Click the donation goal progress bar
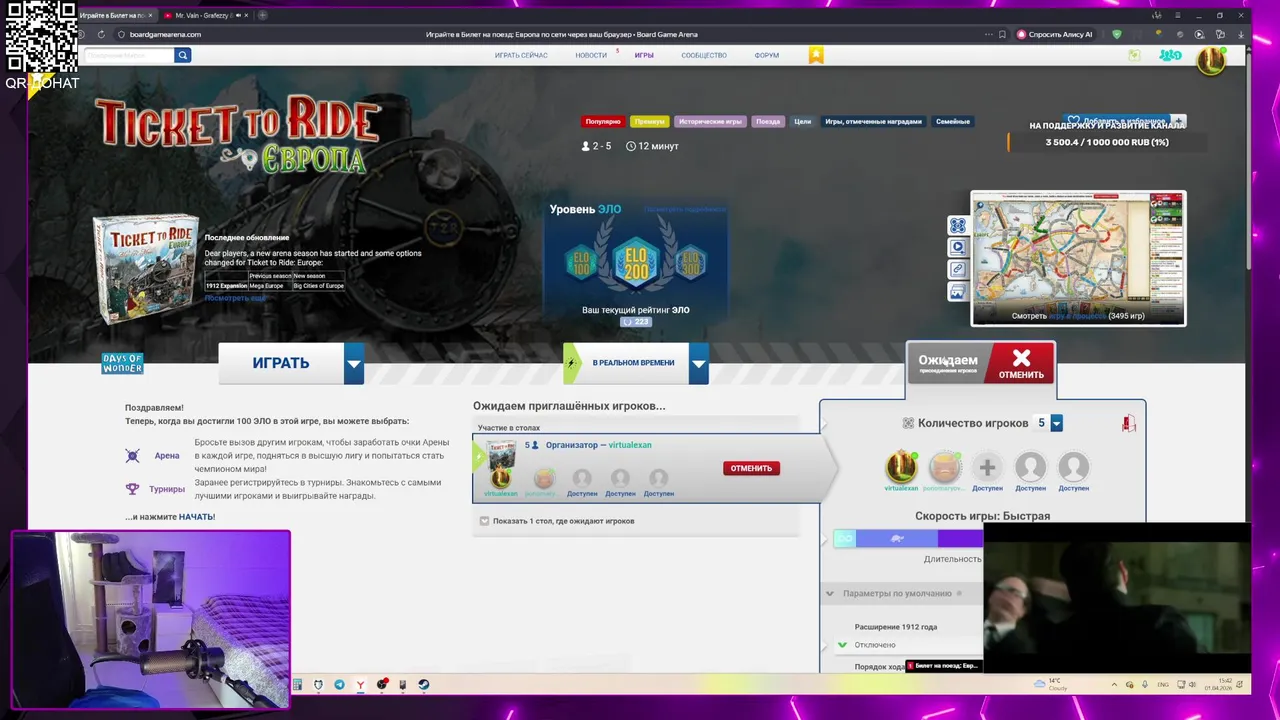Image resolution: width=1280 pixels, height=720 pixels. coord(1107,142)
